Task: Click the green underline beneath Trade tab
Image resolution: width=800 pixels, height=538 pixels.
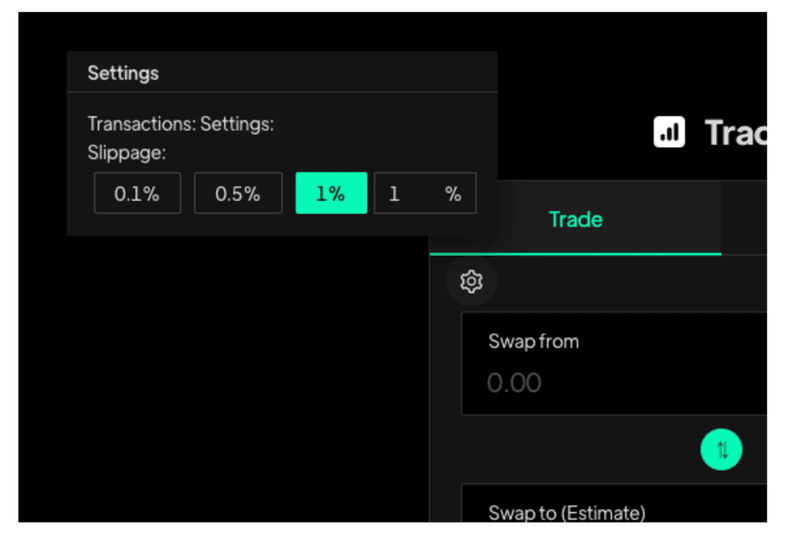Action: (576, 253)
